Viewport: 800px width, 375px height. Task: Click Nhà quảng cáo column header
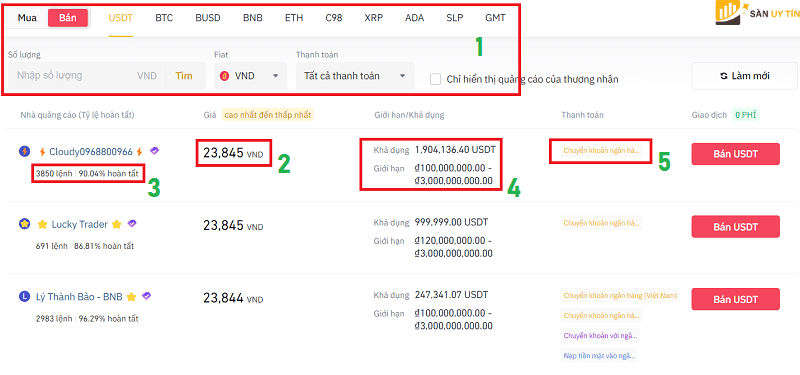pyautogui.click(x=77, y=115)
